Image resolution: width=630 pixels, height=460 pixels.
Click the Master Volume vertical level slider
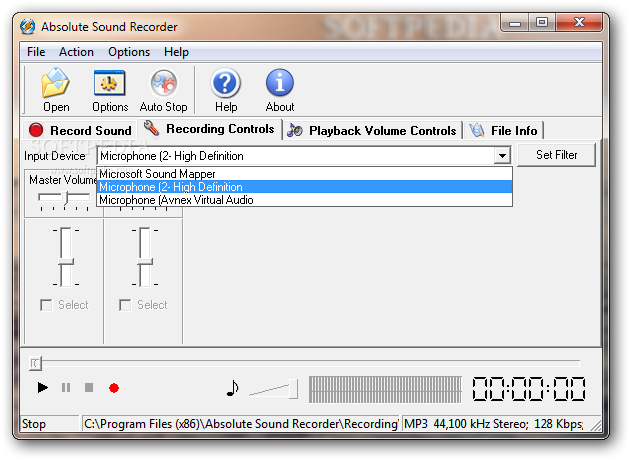(66, 257)
